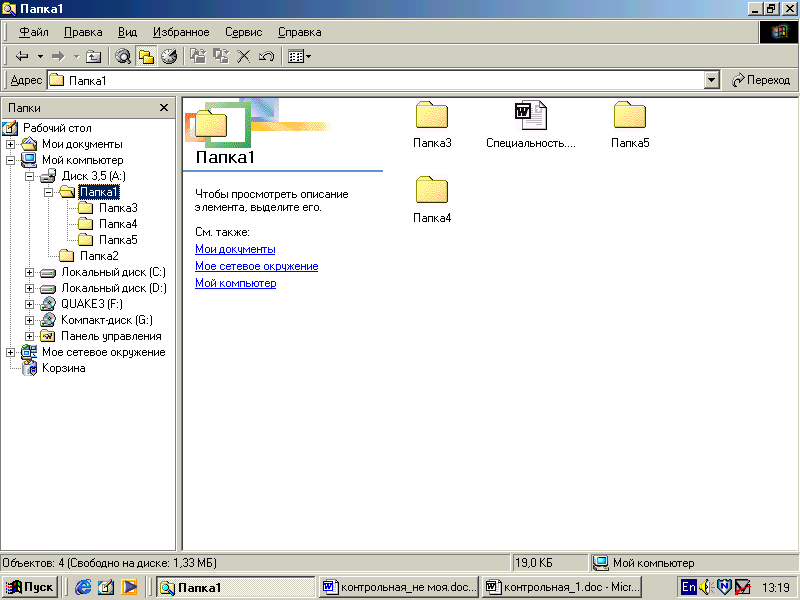800x600 pixels.
Task: Open the Сервис menu
Action: (x=243, y=32)
